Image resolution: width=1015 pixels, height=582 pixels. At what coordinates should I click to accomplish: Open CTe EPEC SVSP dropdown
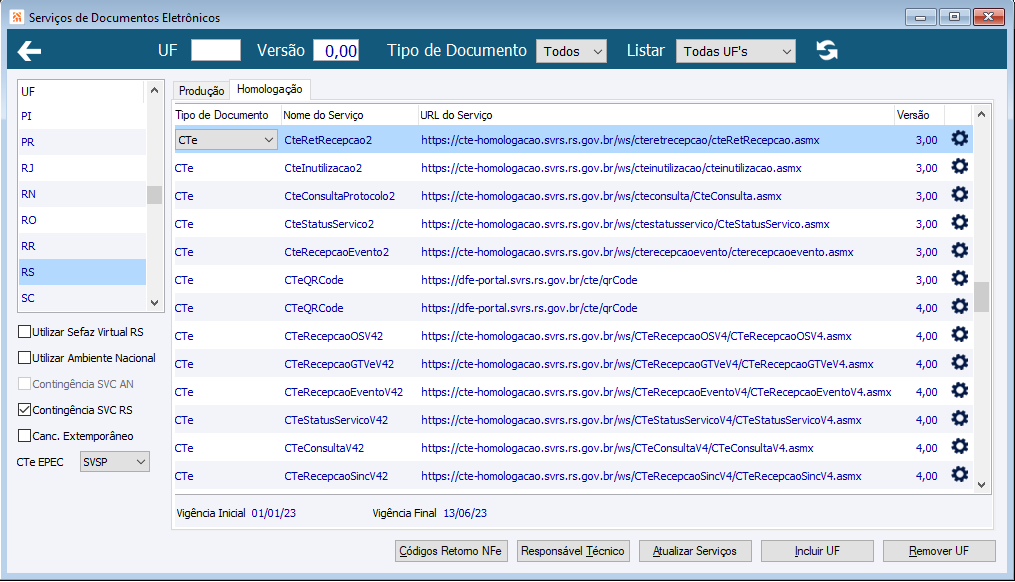(115, 462)
